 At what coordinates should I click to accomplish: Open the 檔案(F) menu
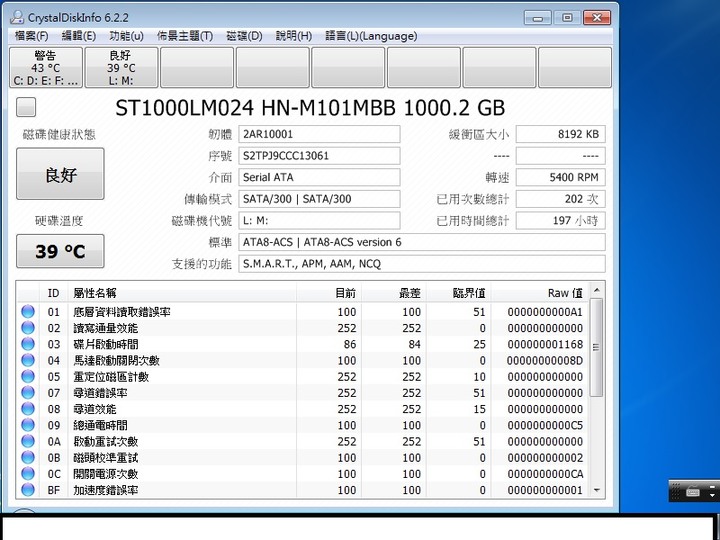pos(31,36)
